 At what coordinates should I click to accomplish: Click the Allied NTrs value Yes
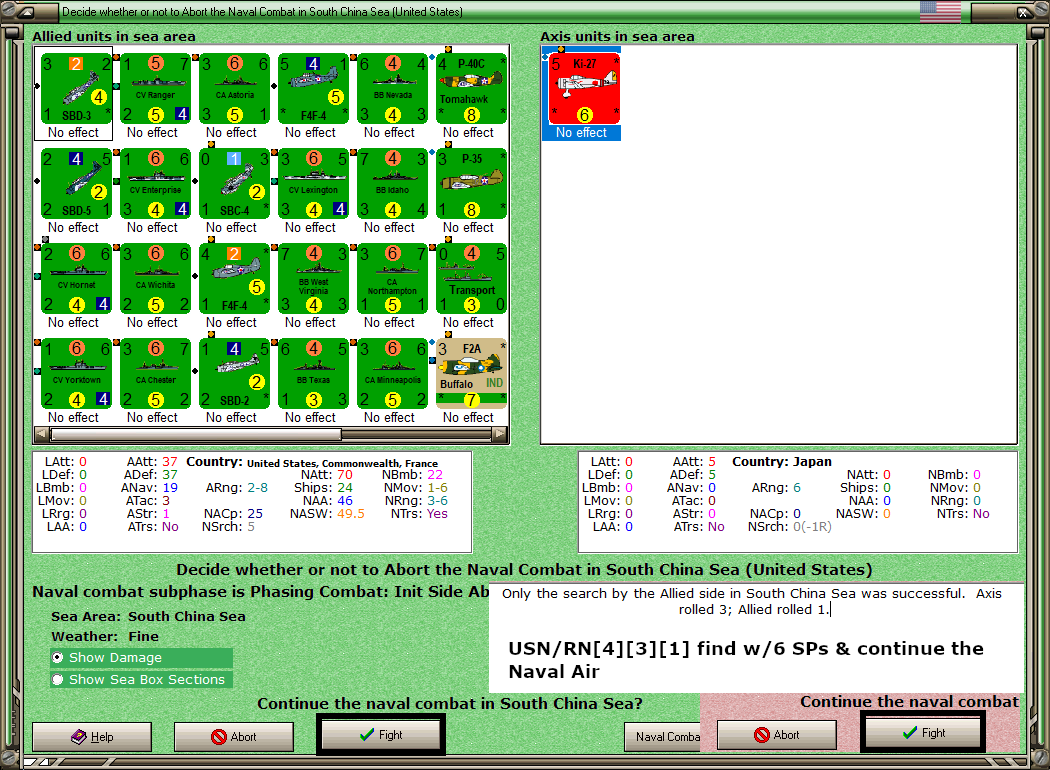pos(437,514)
